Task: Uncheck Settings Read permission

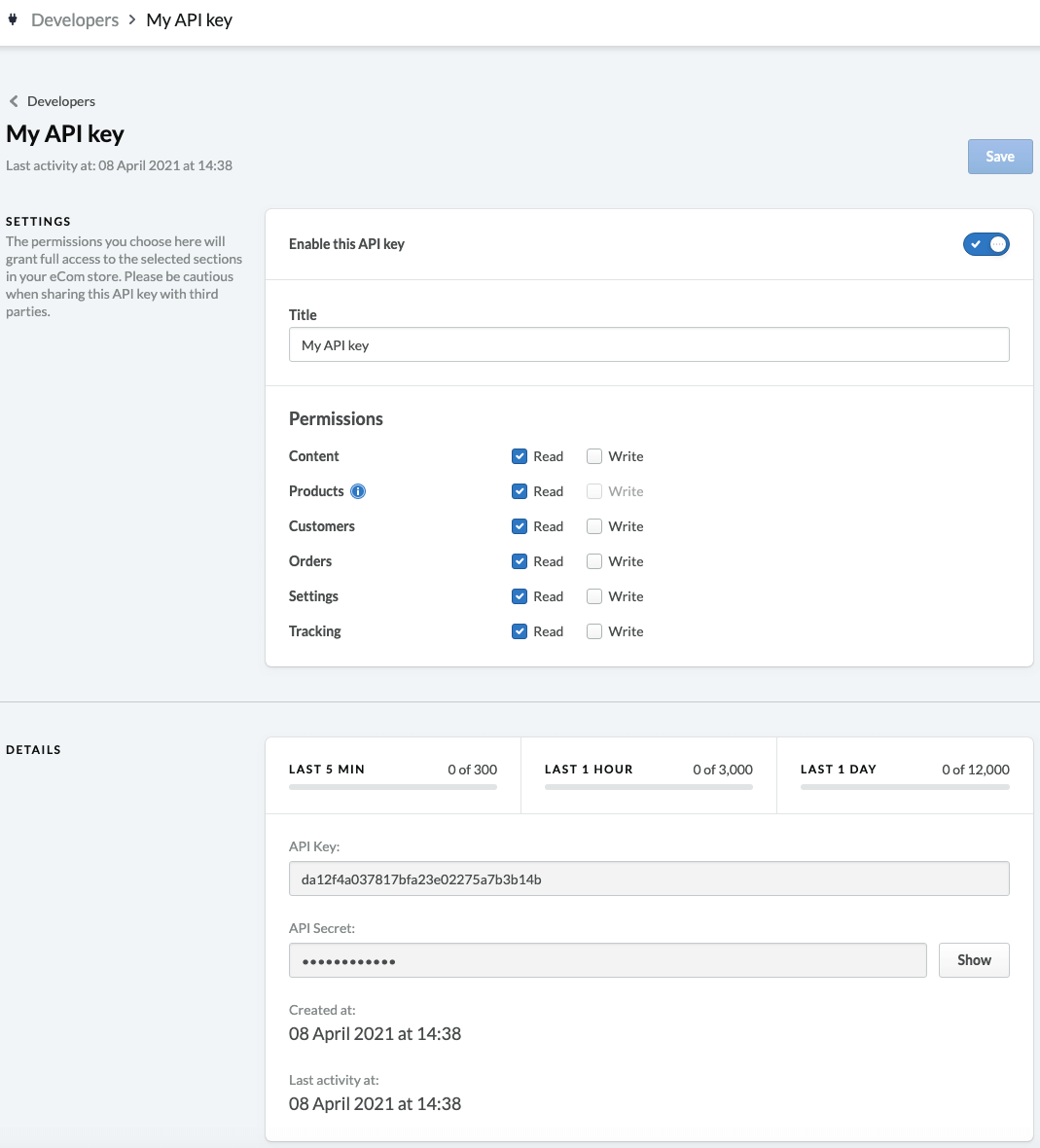Action: (519, 596)
